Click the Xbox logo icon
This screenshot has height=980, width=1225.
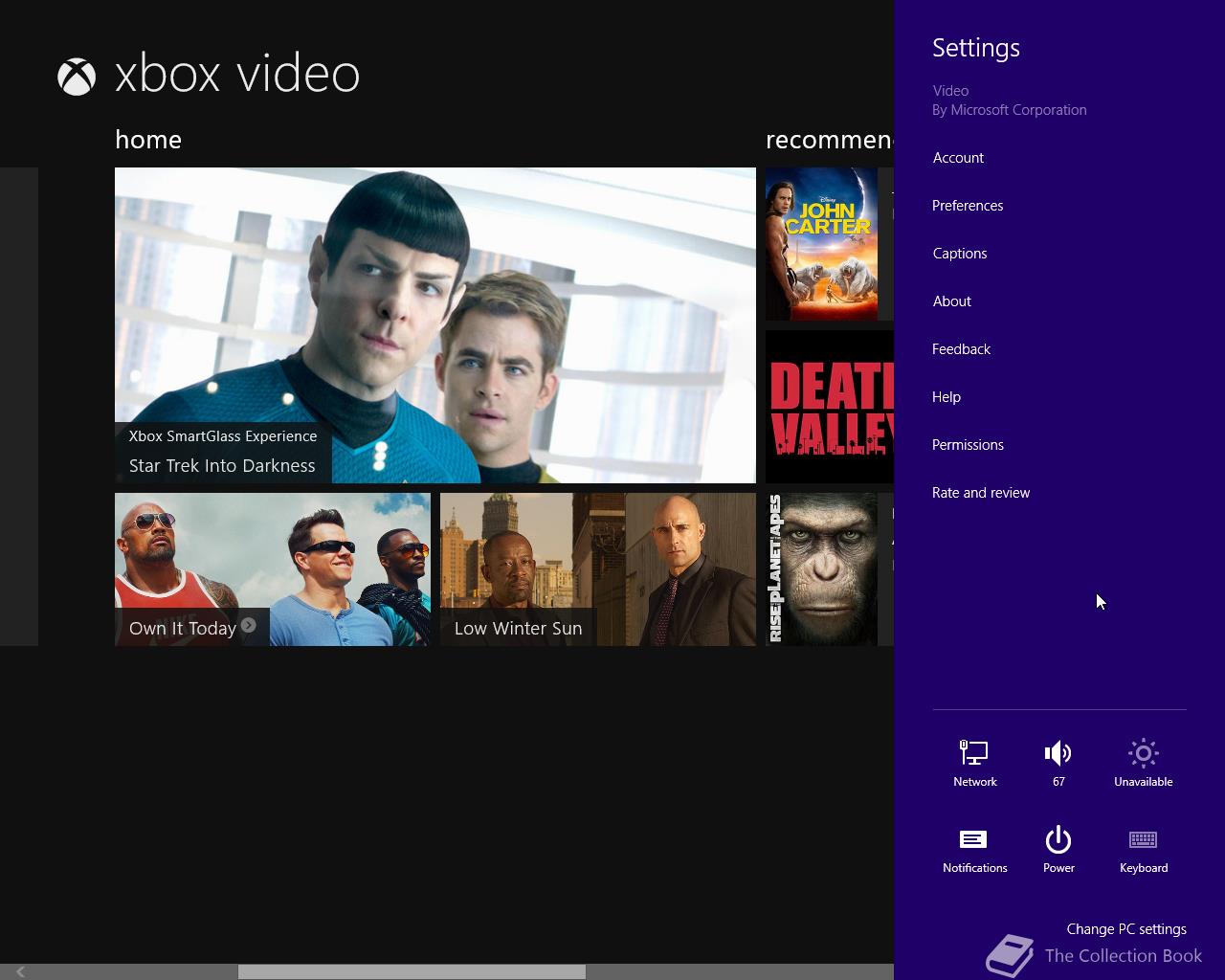(x=77, y=77)
